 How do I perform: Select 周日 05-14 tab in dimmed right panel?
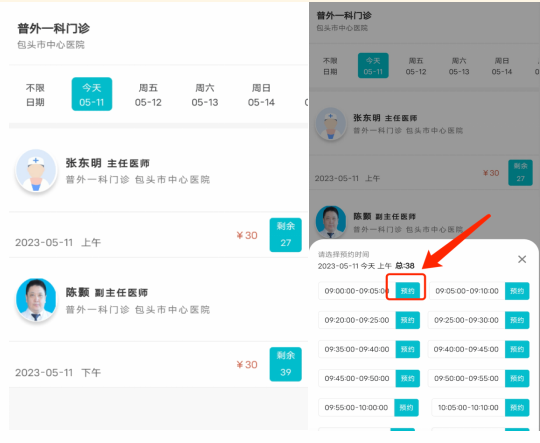point(502,66)
